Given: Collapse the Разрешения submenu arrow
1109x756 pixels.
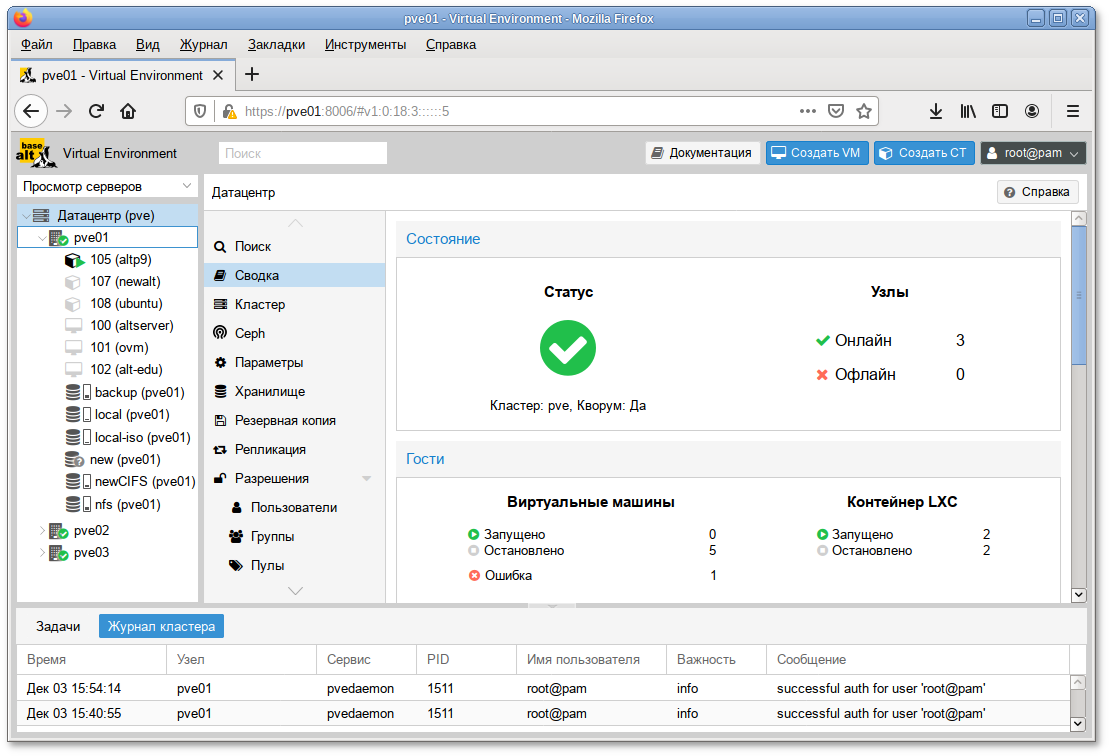Looking at the screenshot, I should [366, 479].
